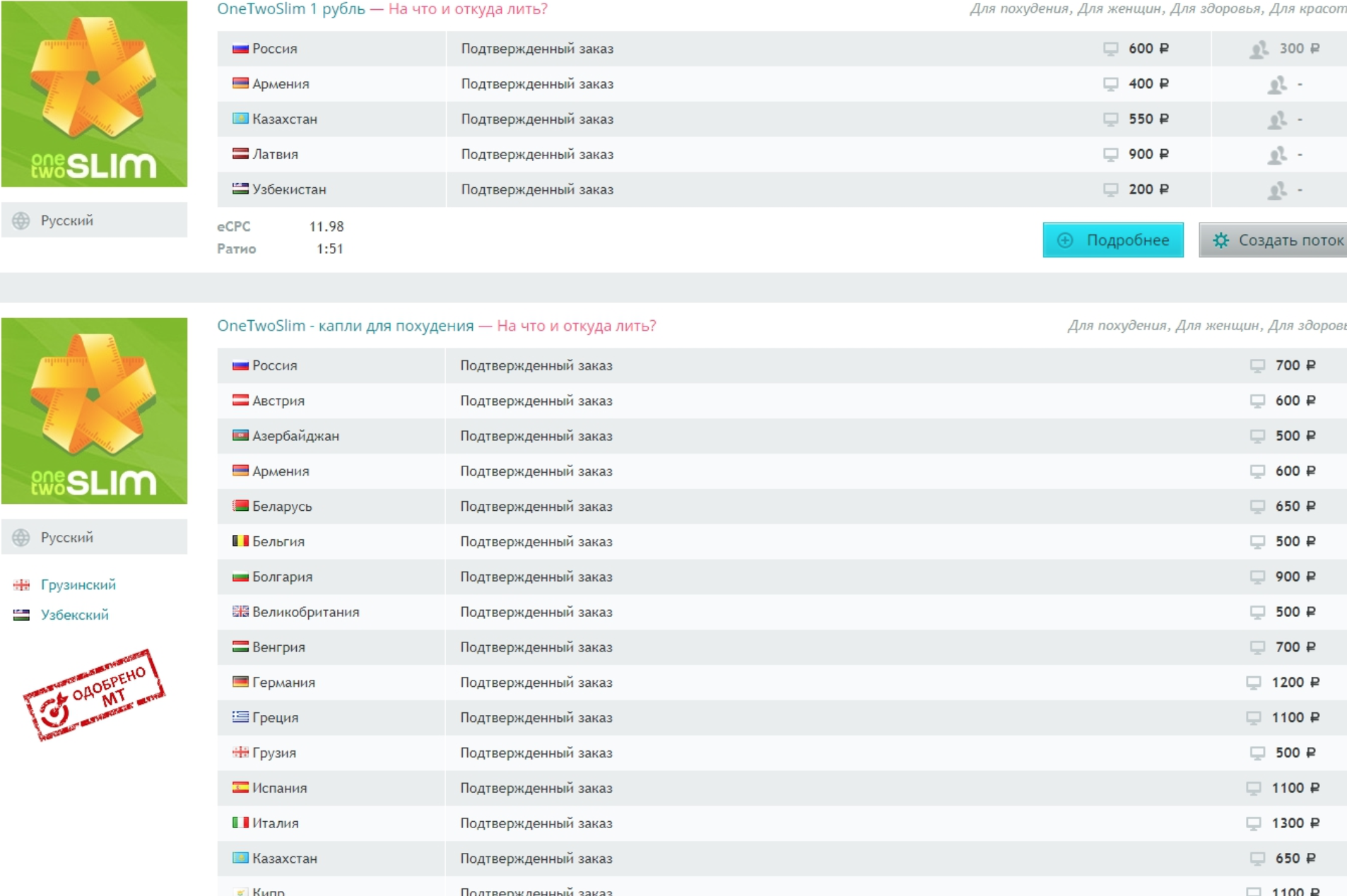Click the Bulgaria flag icon
1347x896 pixels.
point(240,577)
